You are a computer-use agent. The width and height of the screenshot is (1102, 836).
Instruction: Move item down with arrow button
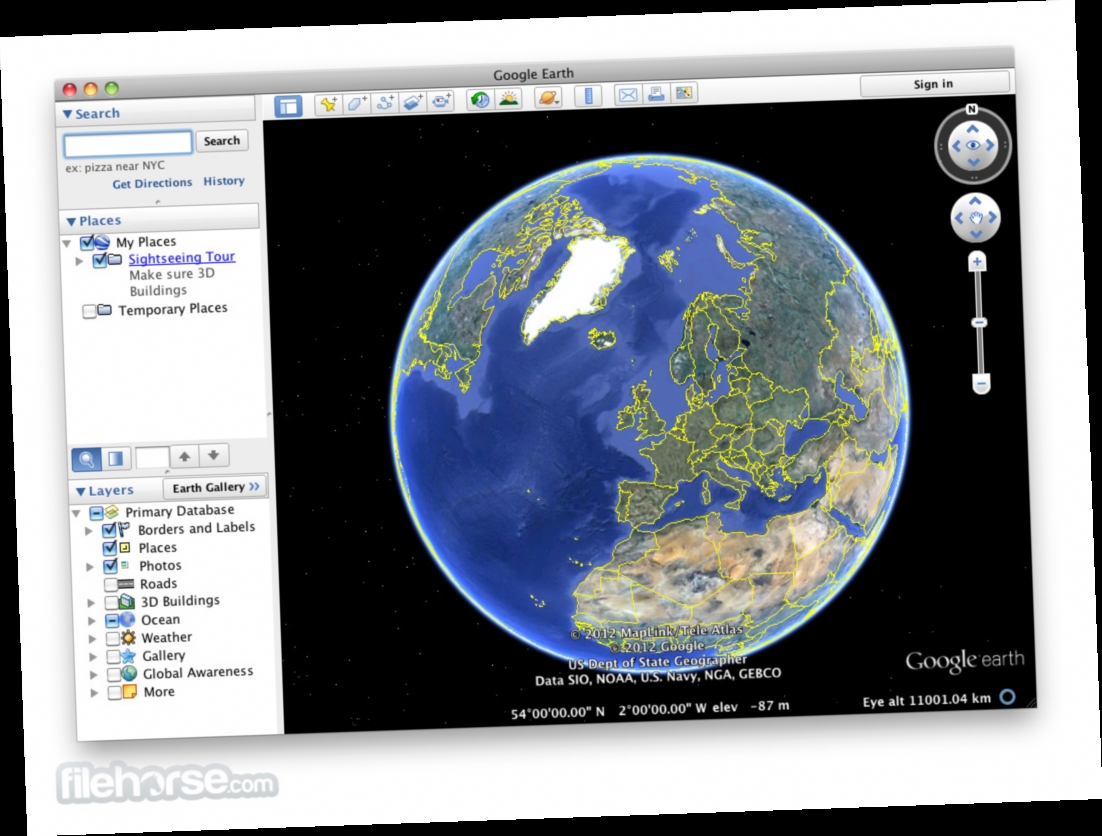click(x=214, y=455)
